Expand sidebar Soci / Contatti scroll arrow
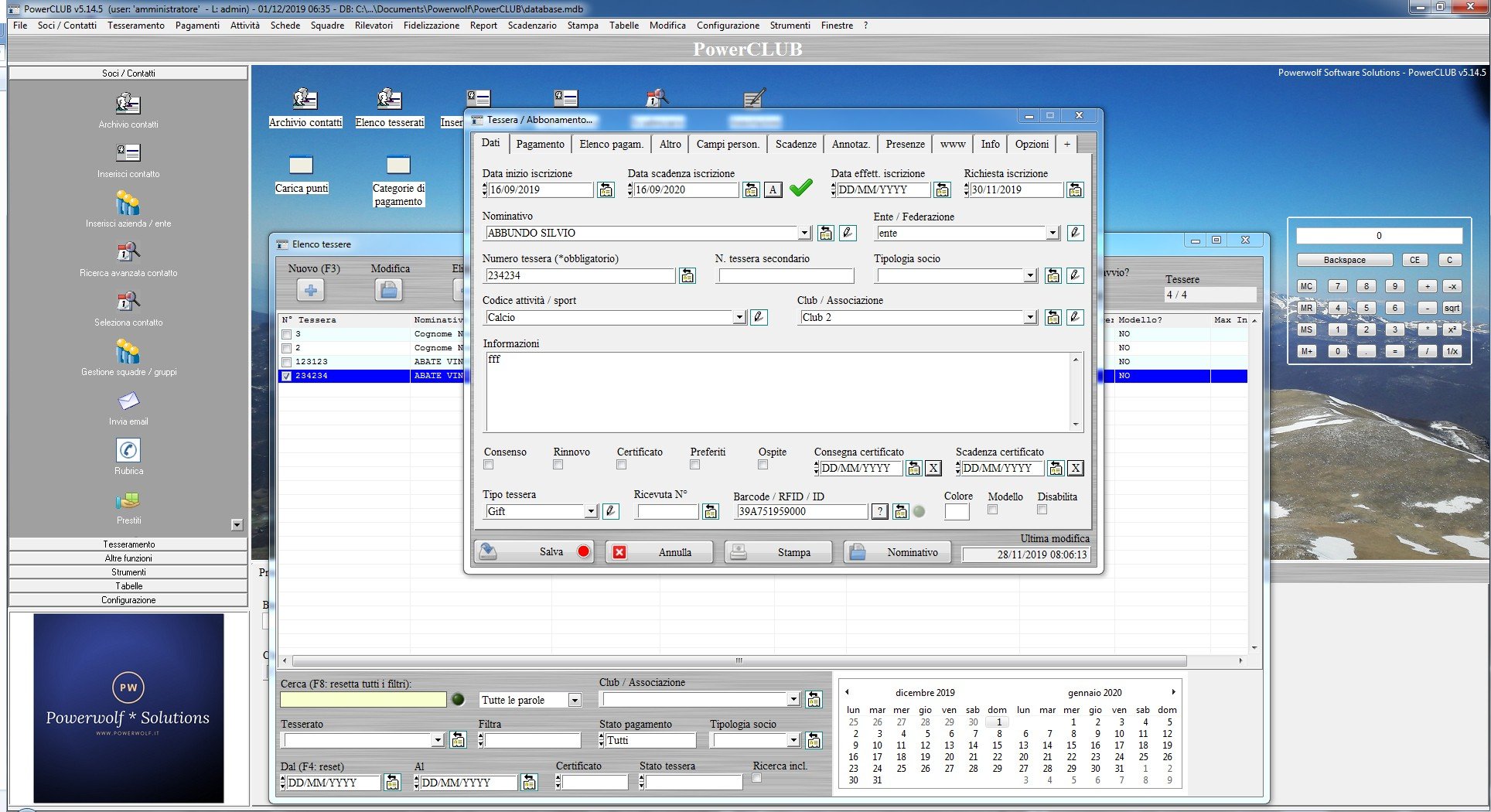 [237, 525]
